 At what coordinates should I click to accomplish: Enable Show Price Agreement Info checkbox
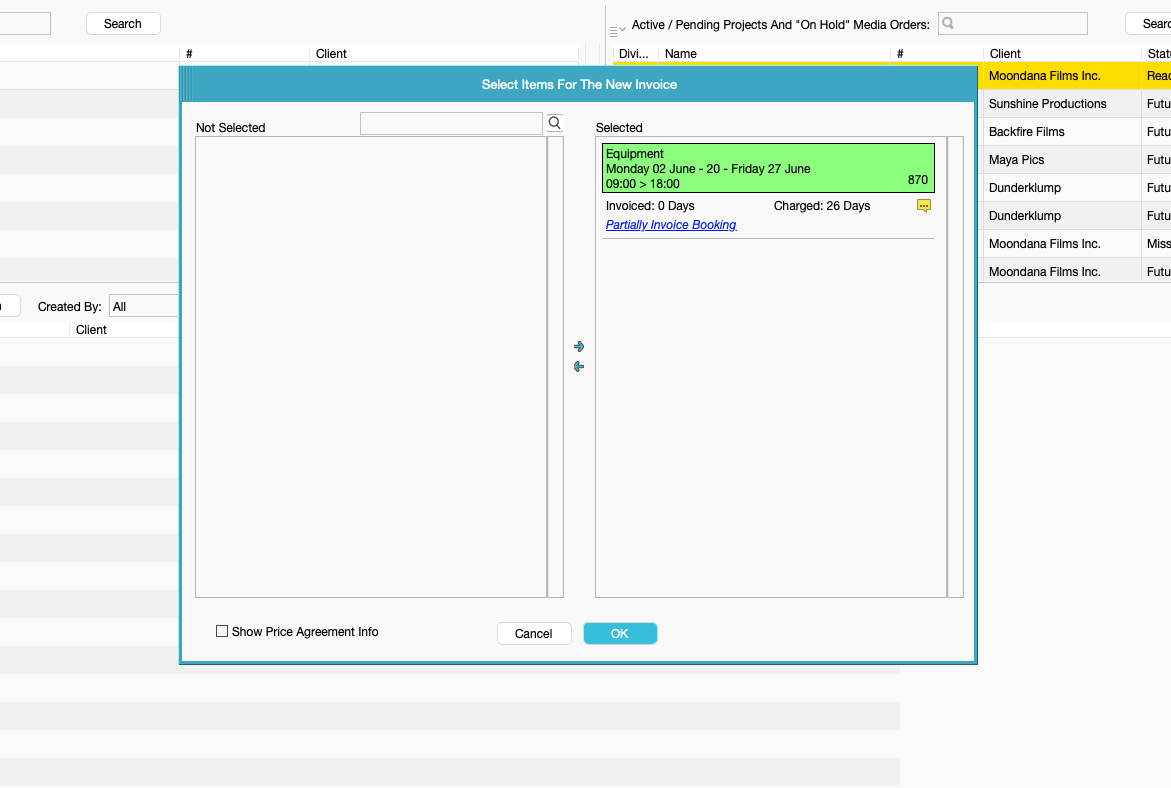(x=222, y=631)
